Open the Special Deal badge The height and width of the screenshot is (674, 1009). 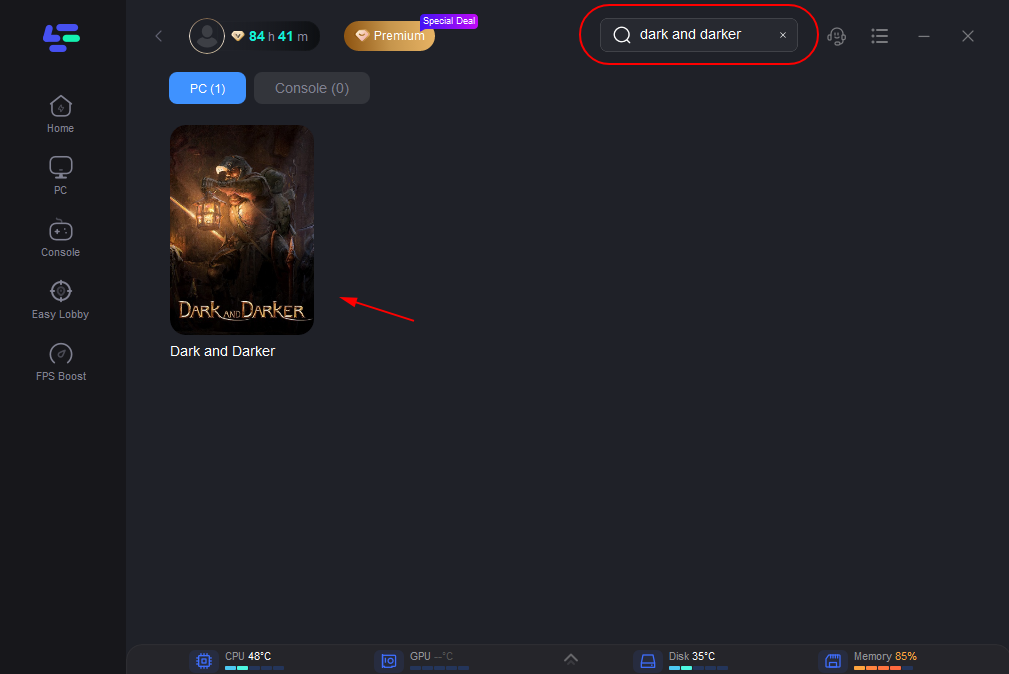pyautogui.click(x=449, y=21)
